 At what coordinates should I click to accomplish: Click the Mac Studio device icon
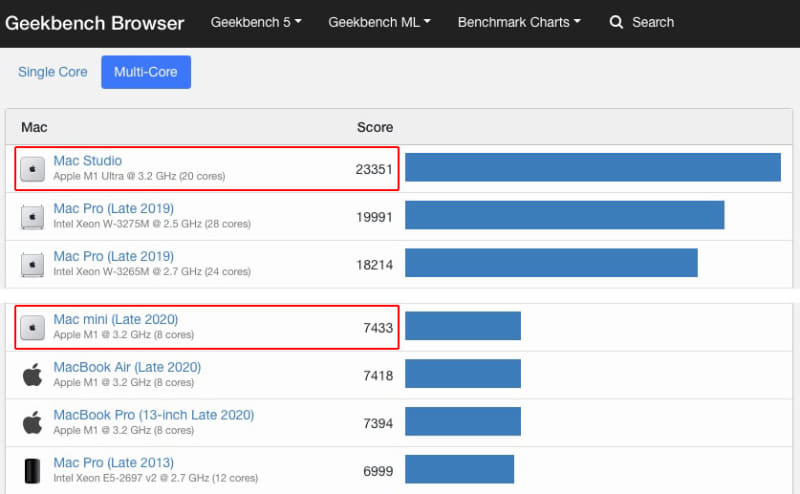point(32,169)
